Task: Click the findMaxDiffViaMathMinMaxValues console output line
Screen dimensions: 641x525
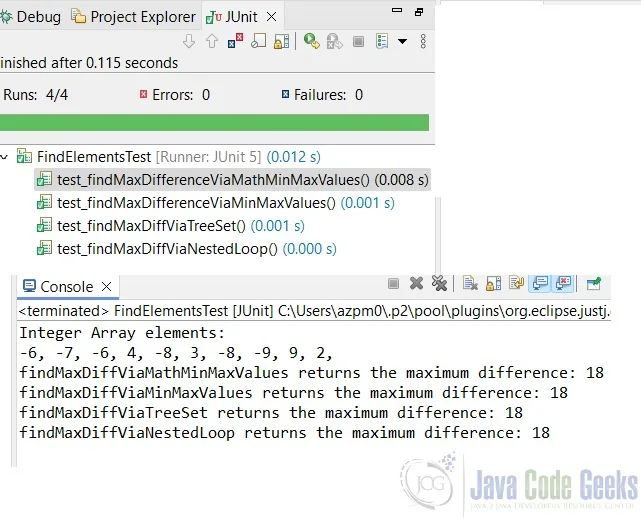Action: 312,373
